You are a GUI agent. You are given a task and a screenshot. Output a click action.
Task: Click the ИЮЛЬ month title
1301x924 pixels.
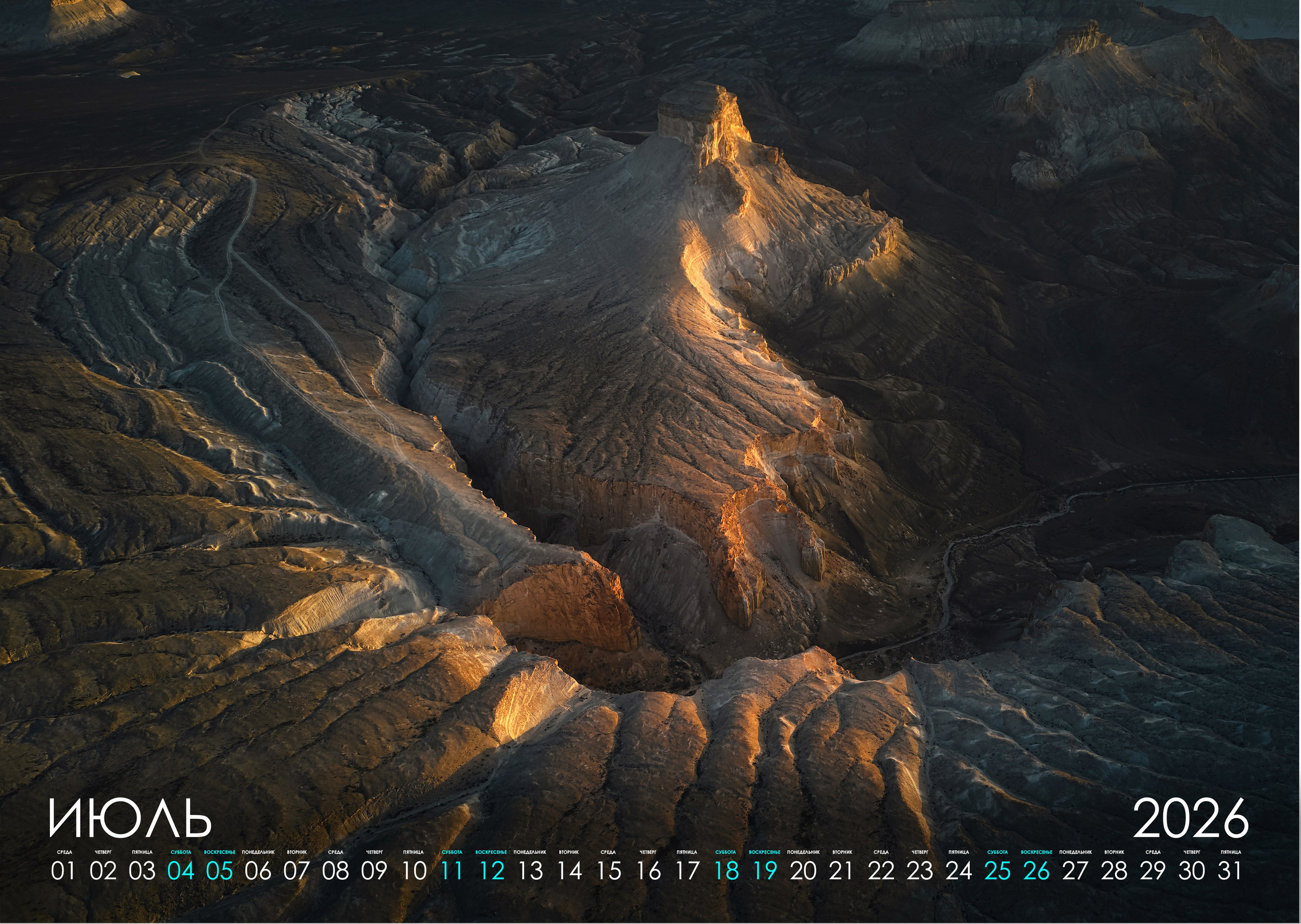click(x=130, y=818)
